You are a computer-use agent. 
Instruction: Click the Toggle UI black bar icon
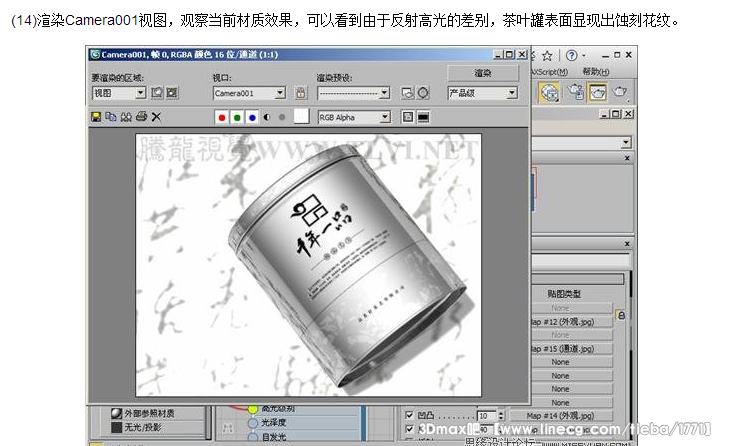tap(423, 117)
